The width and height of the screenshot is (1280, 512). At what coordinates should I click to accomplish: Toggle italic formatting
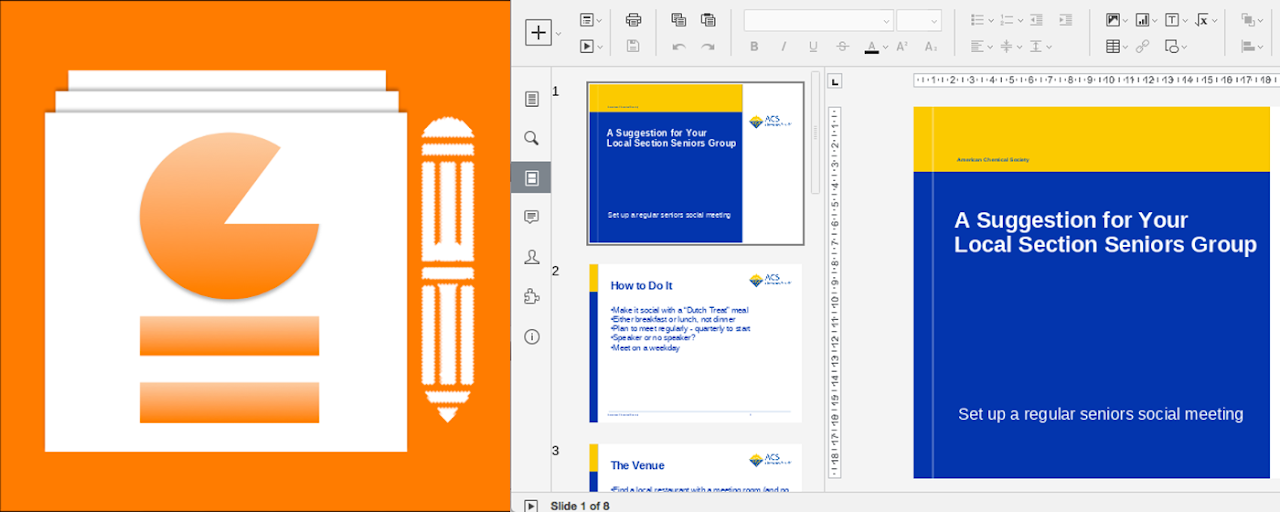[783, 46]
